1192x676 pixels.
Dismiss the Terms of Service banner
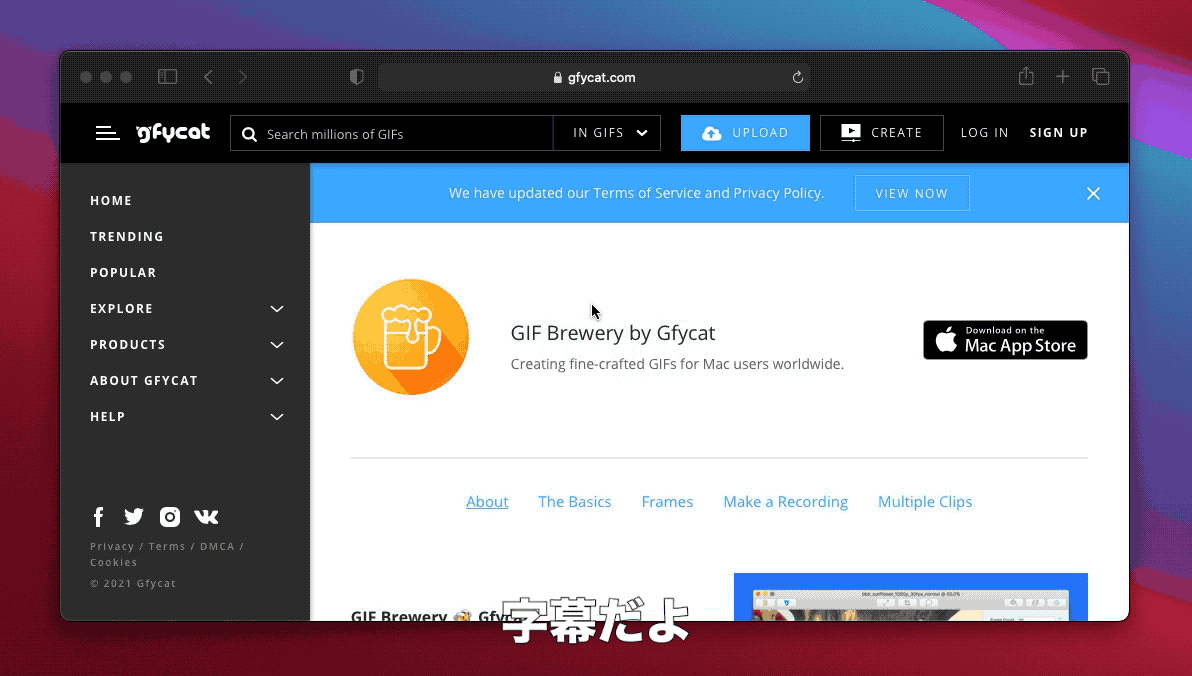[1093, 193]
